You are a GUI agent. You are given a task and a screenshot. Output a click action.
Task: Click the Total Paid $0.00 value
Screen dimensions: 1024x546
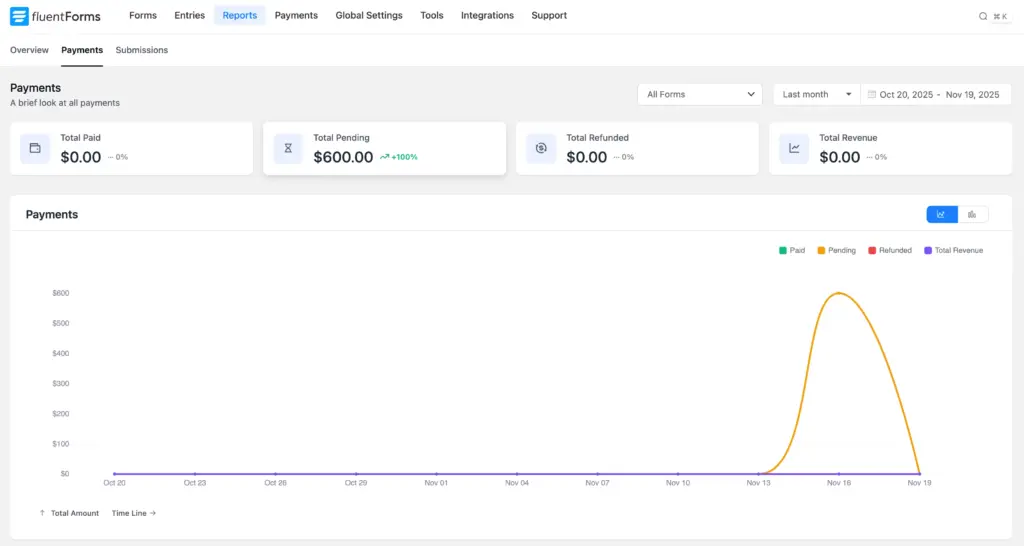point(81,157)
